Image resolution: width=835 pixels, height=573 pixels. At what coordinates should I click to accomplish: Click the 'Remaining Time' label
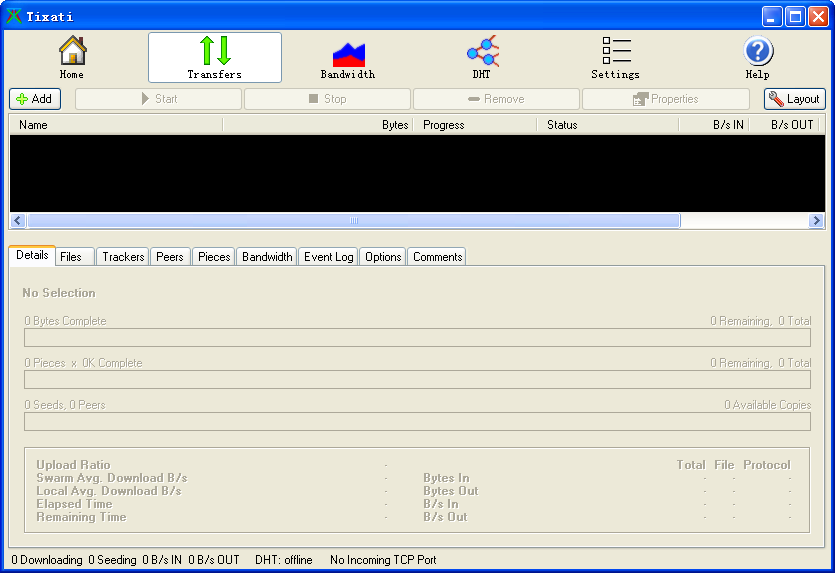pyautogui.click(x=81, y=517)
